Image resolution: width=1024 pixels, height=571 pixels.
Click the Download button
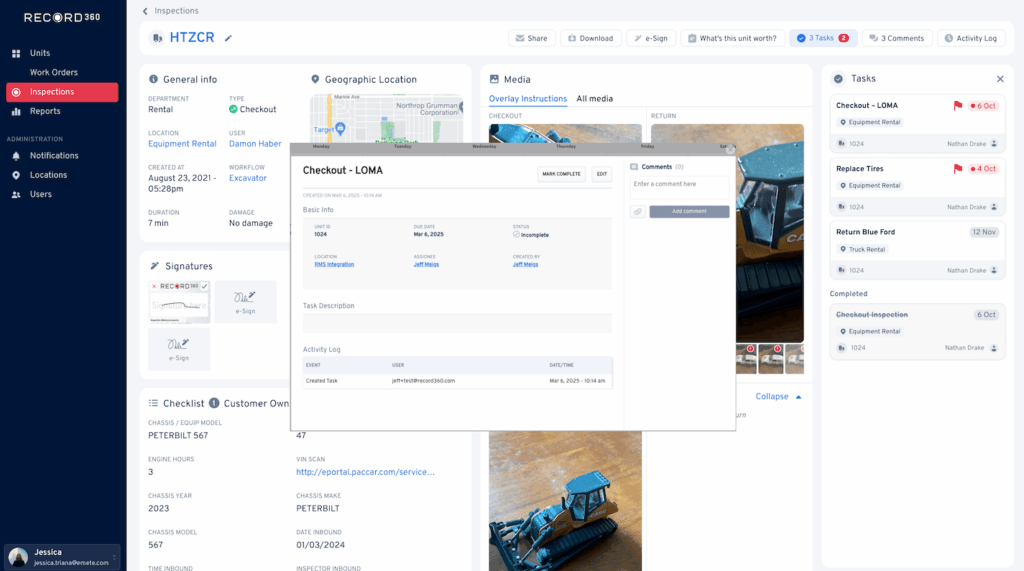click(x=590, y=39)
